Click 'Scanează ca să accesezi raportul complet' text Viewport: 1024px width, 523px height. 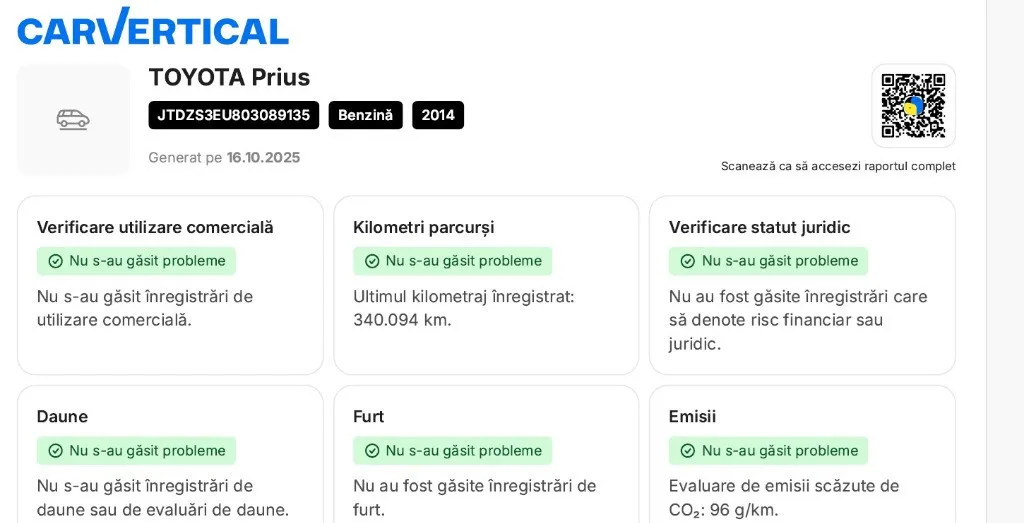pyautogui.click(x=838, y=166)
